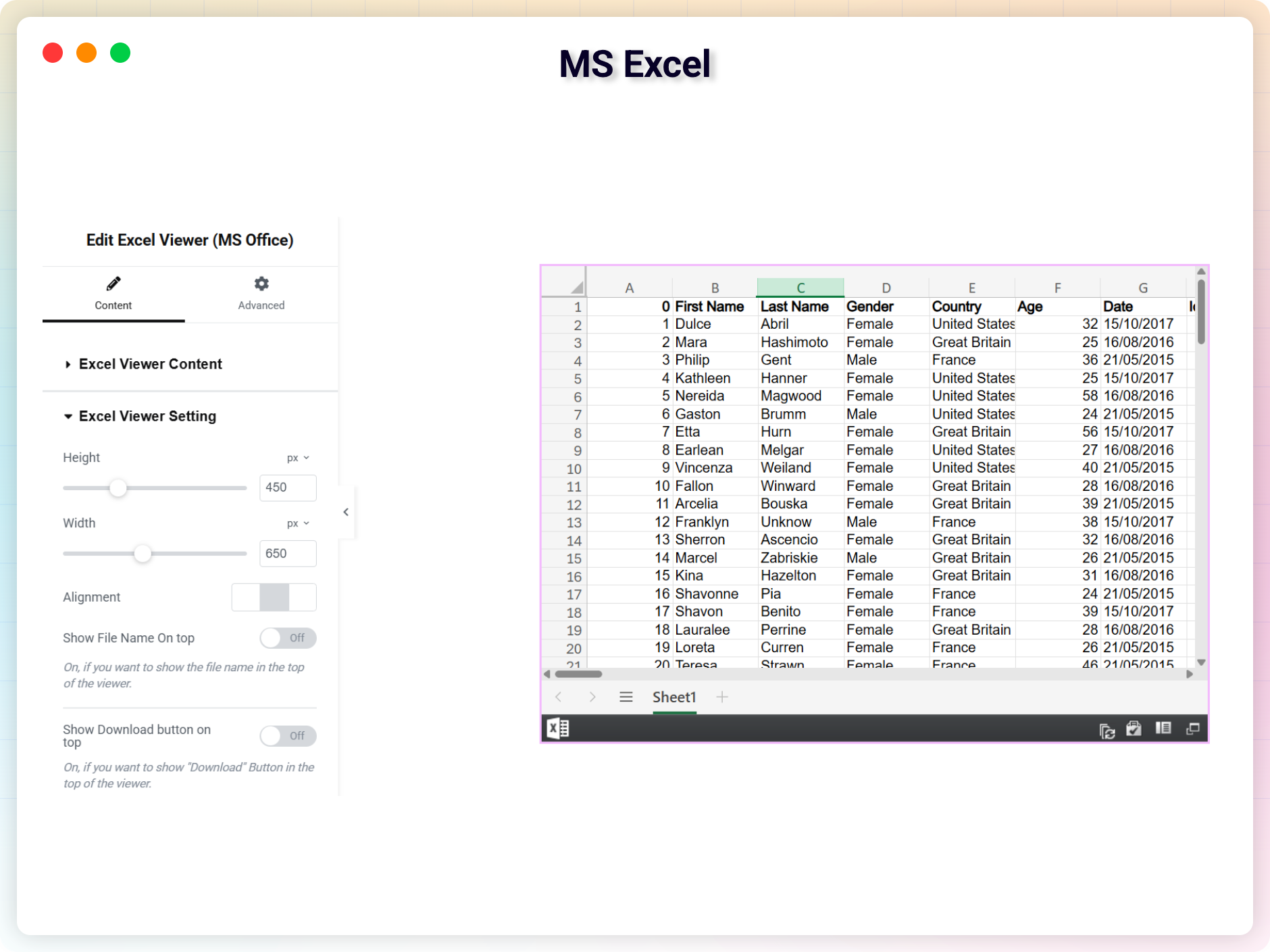Select column A header
Viewport: 1270px width, 952px height.
(629, 288)
